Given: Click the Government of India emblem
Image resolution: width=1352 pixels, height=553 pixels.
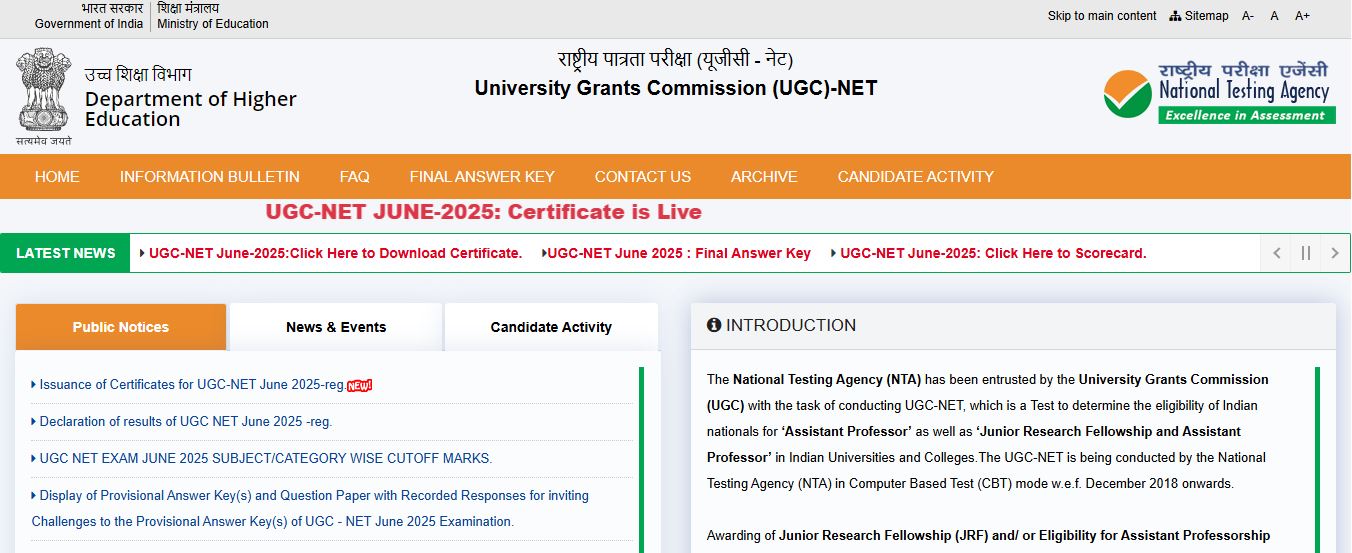Looking at the screenshot, I should pos(43,97).
